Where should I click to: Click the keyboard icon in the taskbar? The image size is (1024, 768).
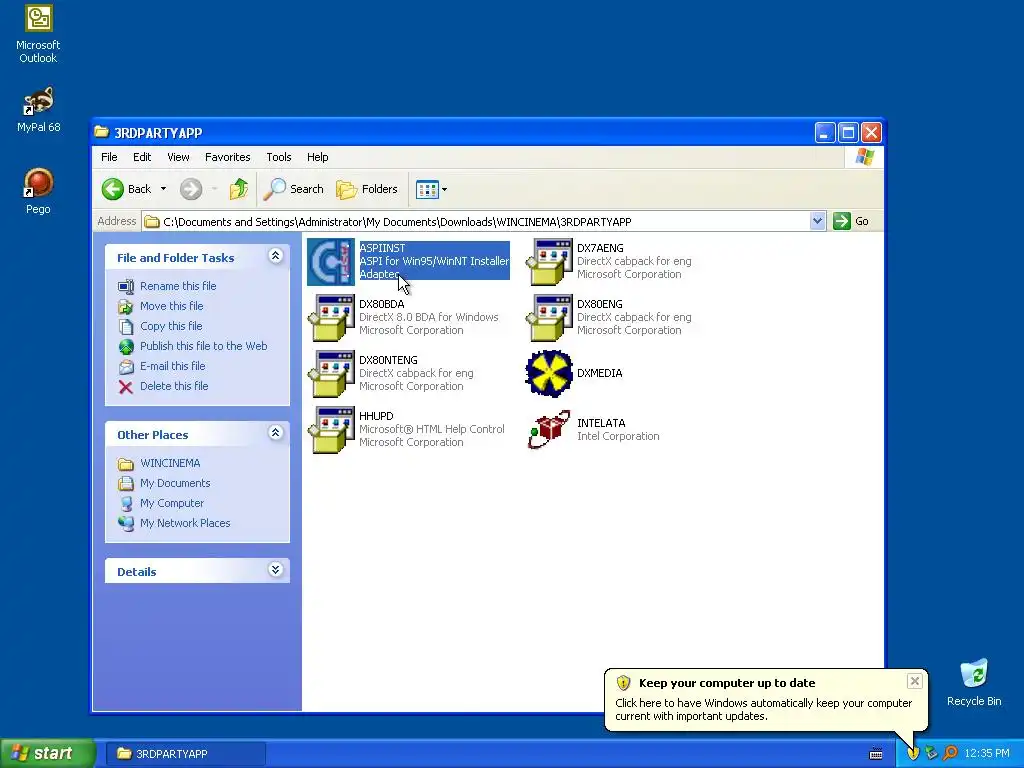876,754
